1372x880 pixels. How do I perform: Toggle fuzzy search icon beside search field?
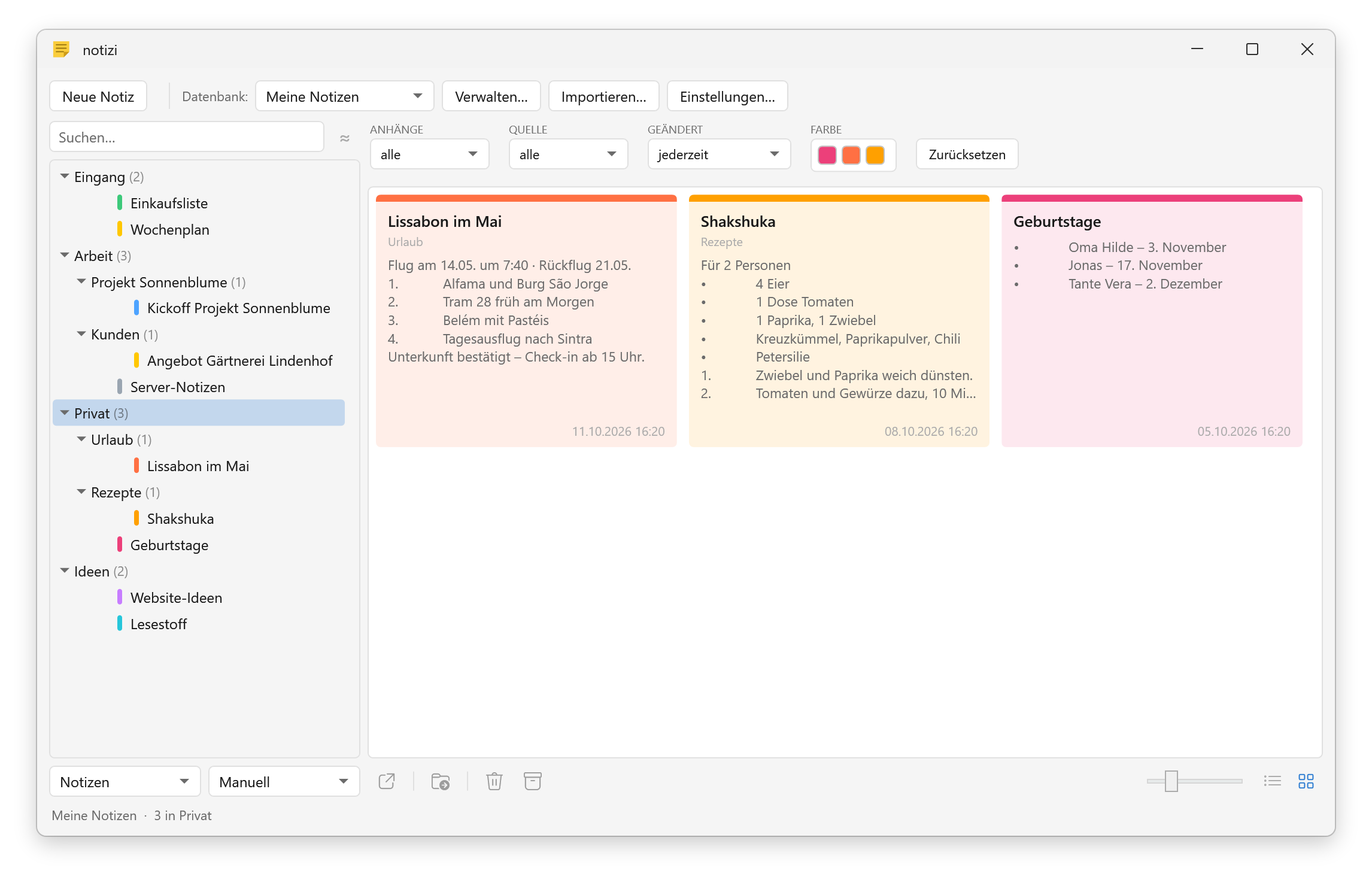[345, 138]
